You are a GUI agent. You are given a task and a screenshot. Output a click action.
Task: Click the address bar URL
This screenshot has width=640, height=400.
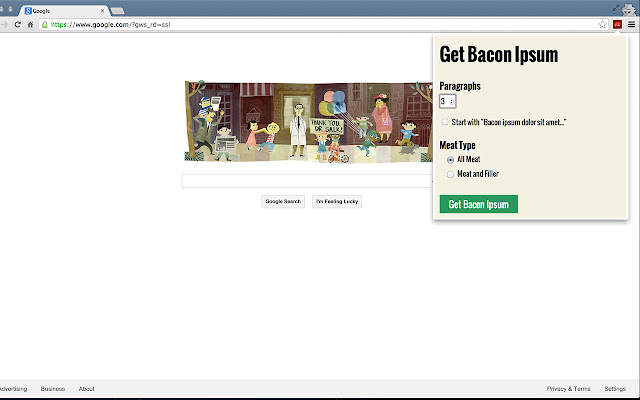point(110,24)
